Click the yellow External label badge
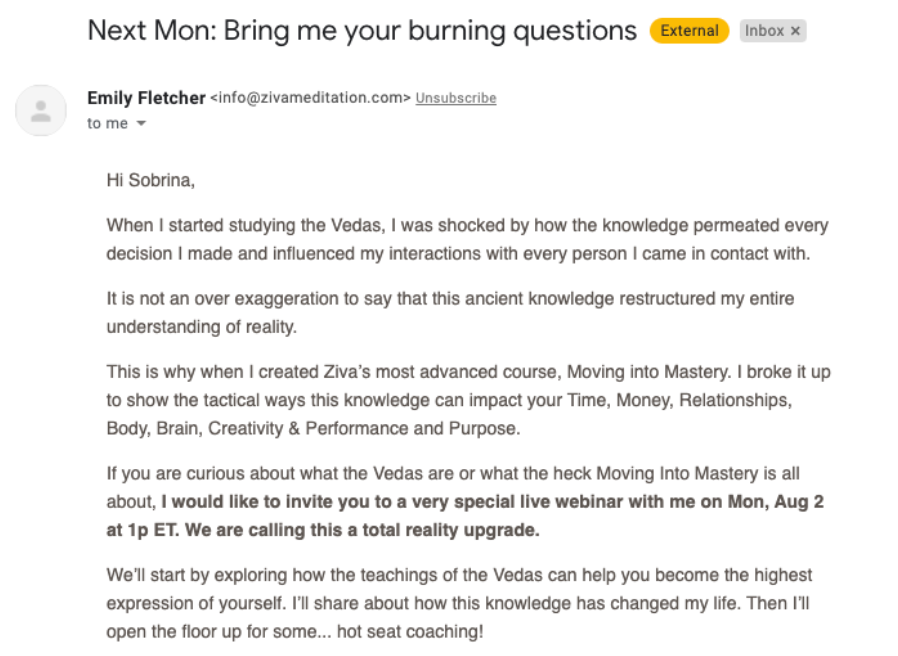The height and width of the screenshot is (656, 898). tap(689, 31)
